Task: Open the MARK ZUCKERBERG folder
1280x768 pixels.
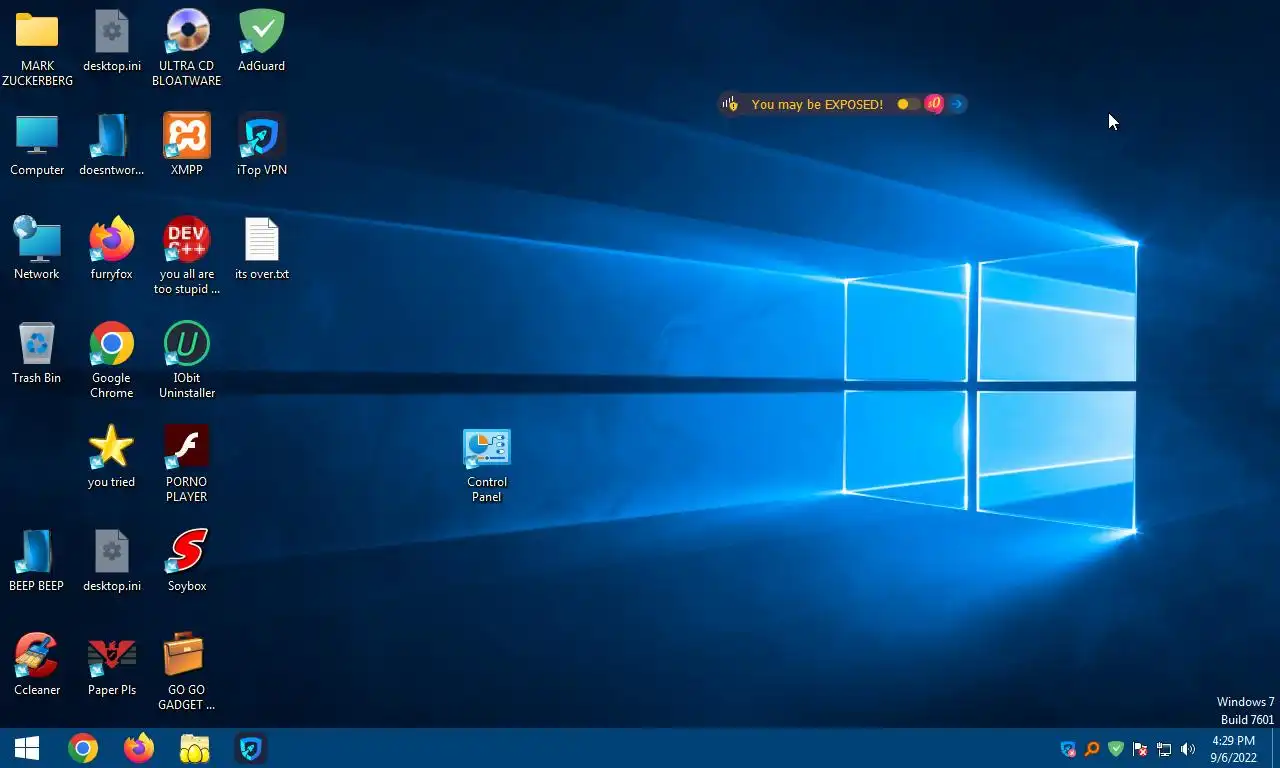Action: [x=37, y=47]
